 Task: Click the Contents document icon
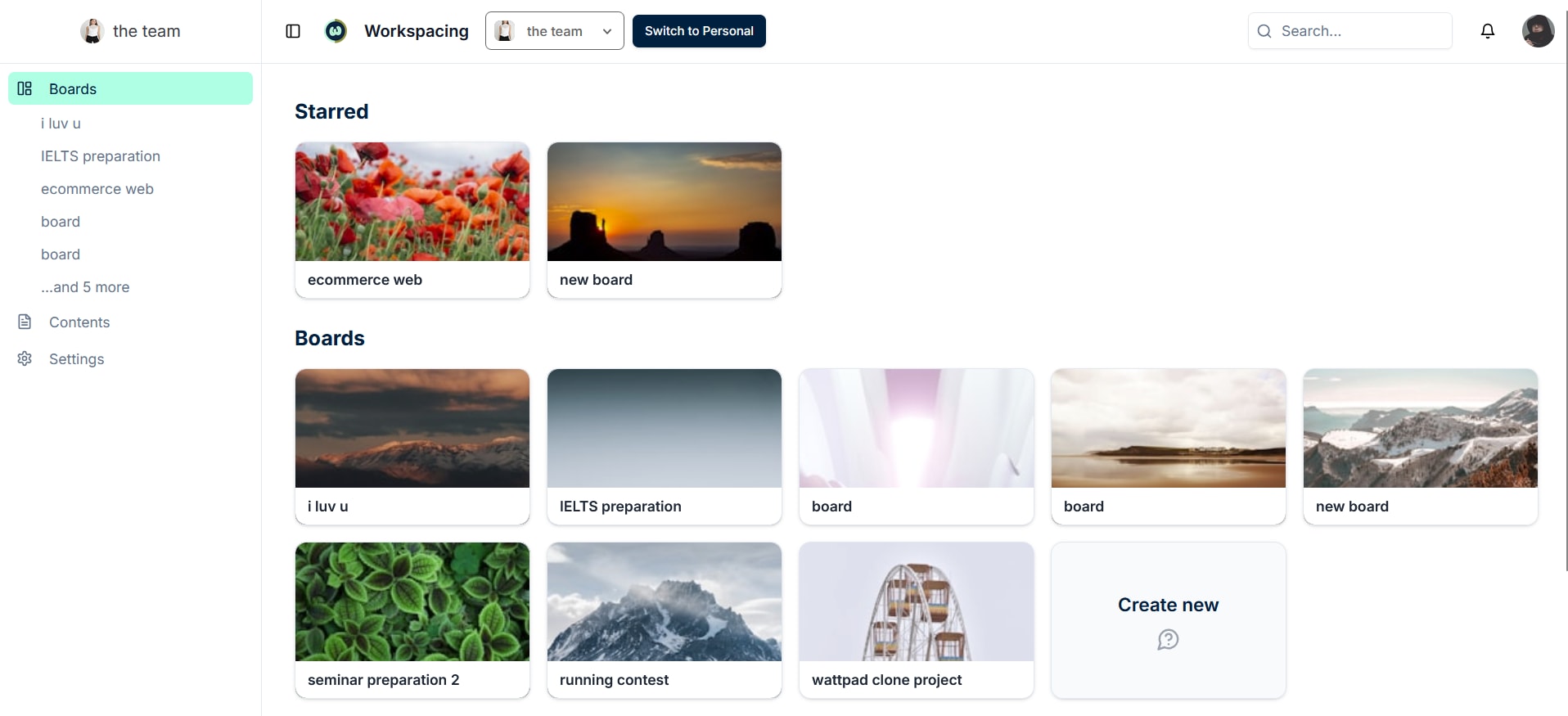coord(25,322)
